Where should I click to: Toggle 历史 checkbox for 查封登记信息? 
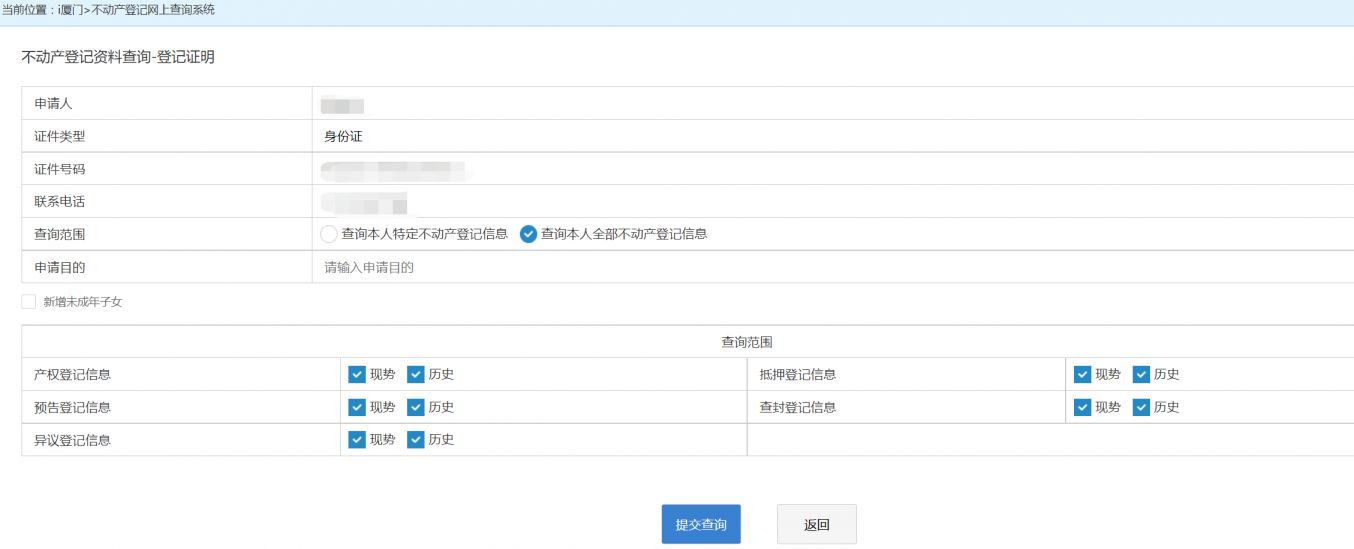click(x=1141, y=407)
